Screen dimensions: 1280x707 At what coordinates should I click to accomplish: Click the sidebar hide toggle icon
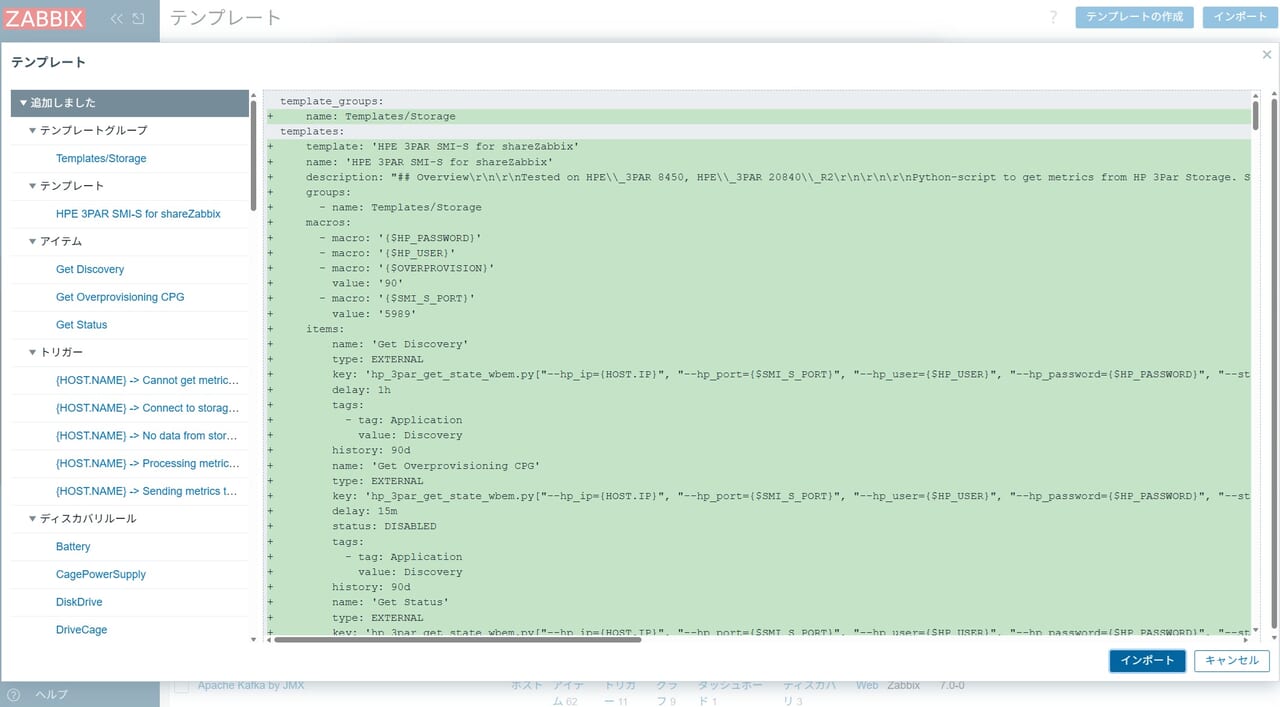138,18
